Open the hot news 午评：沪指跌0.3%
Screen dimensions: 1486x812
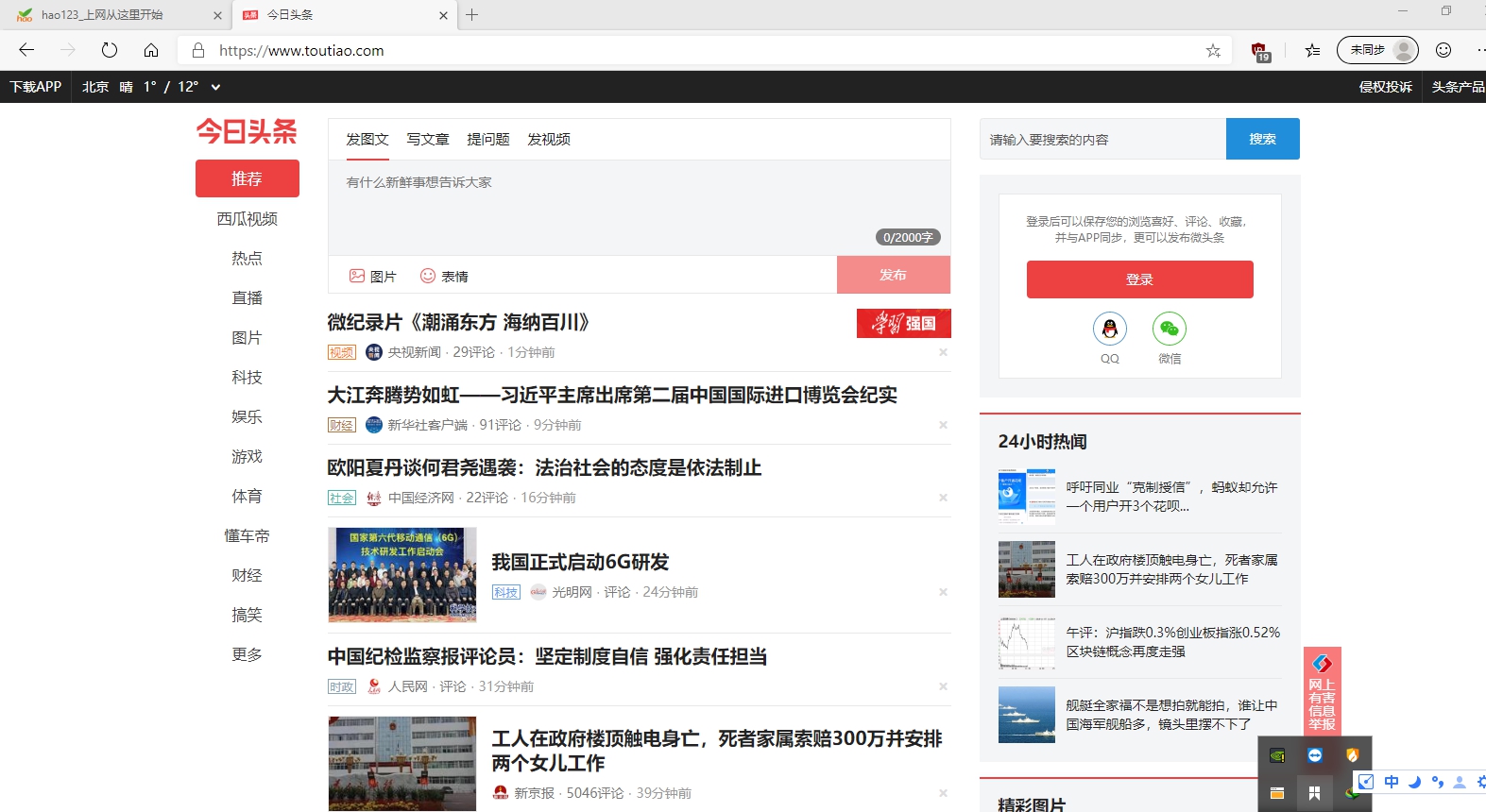click(1173, 642)
